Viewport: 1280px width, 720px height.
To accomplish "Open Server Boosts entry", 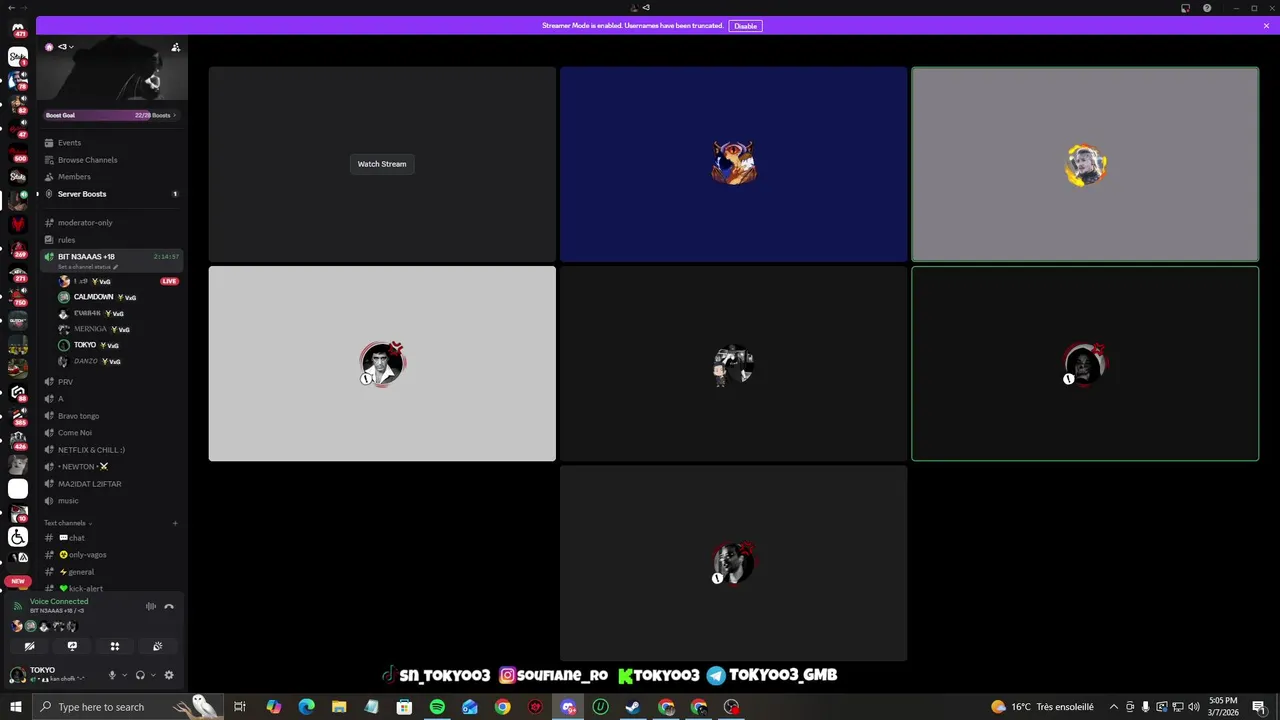I will coord(111,194).
